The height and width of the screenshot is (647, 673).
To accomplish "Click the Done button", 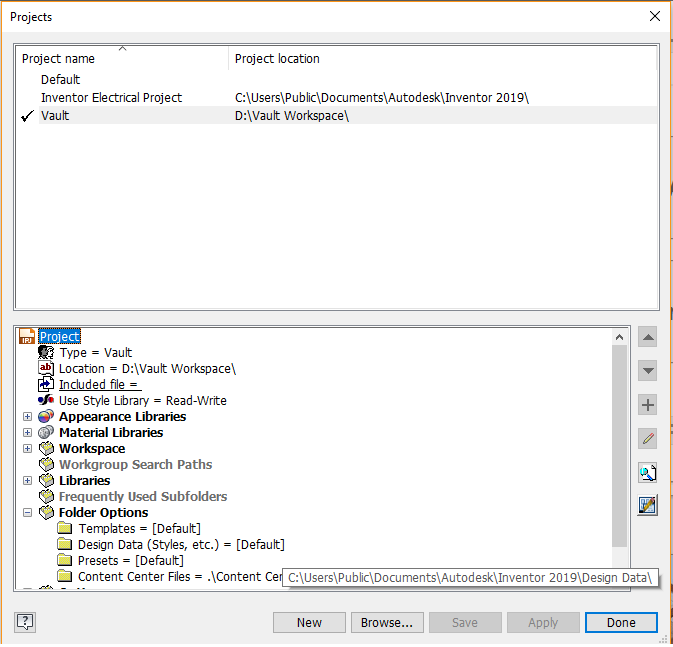I will pos(621,623).
